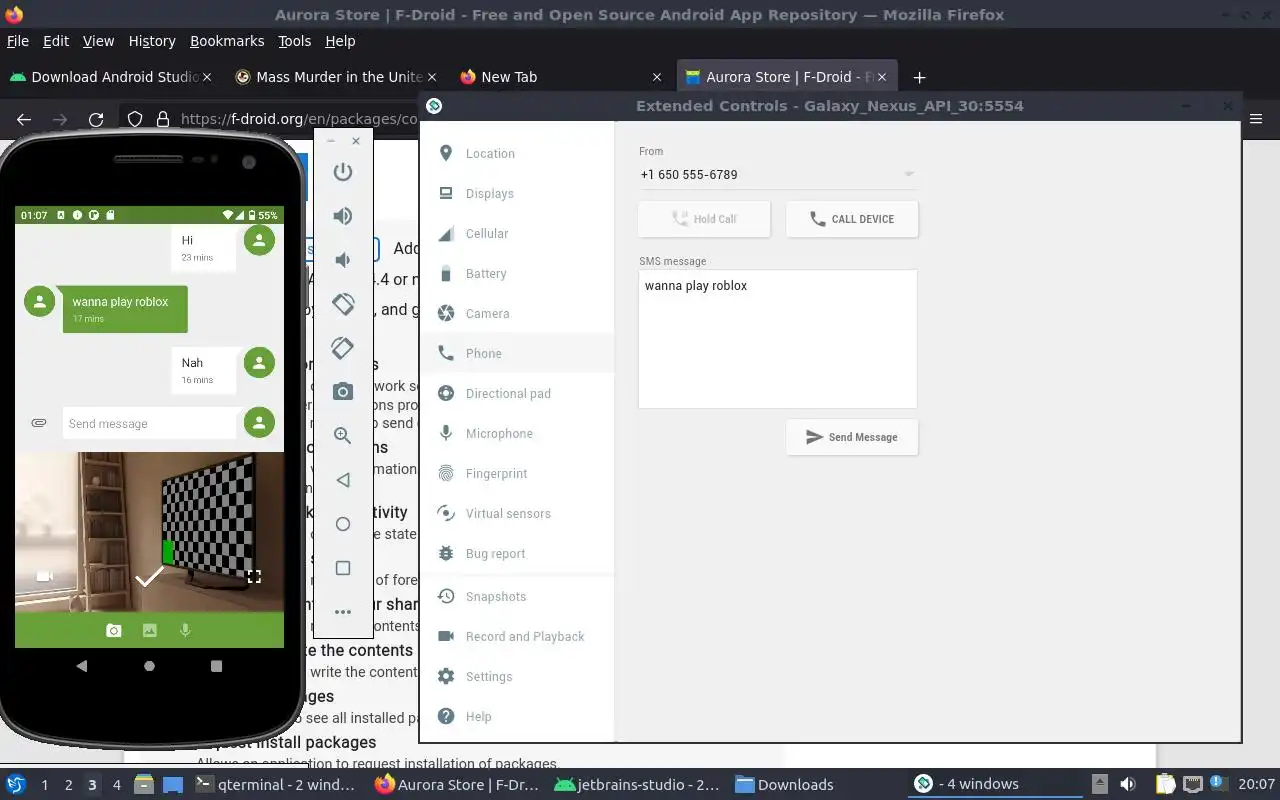1280x800 pixels.
Task: Open Microphone section in Extended Controls
Action: 517,433
